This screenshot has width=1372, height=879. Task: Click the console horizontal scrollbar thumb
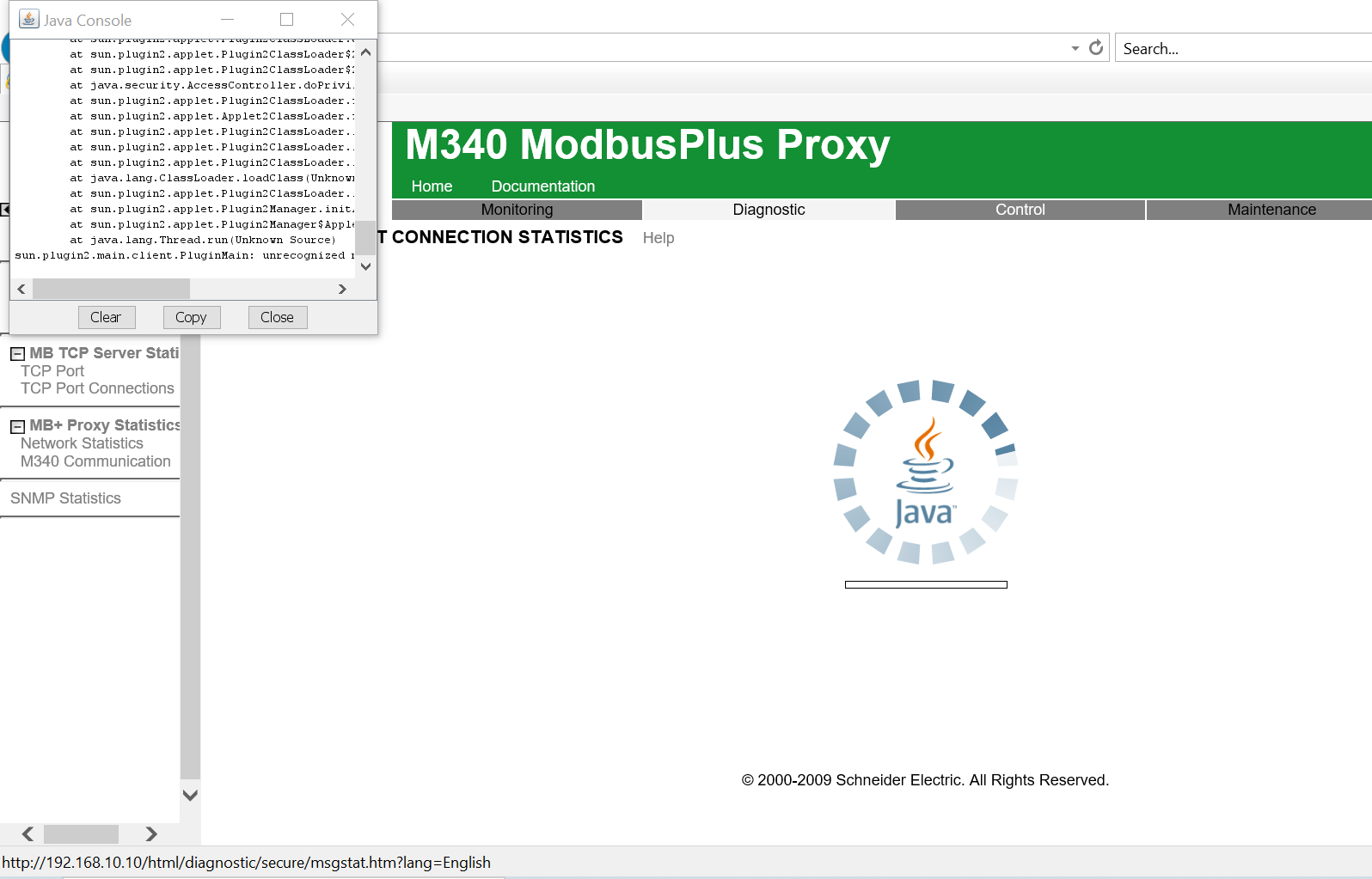tap(111, 289)
